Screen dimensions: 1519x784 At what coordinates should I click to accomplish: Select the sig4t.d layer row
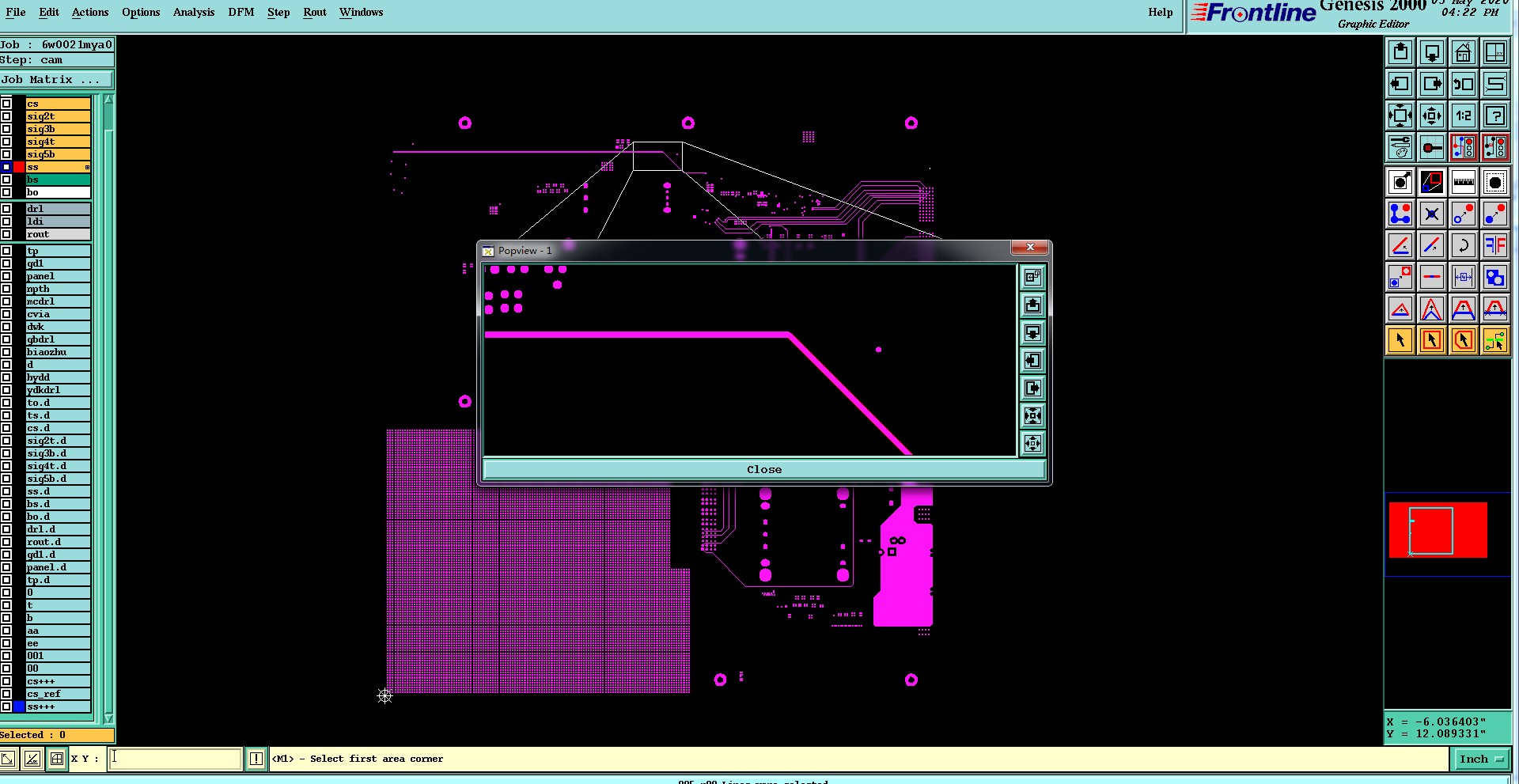tap(59, 466)
